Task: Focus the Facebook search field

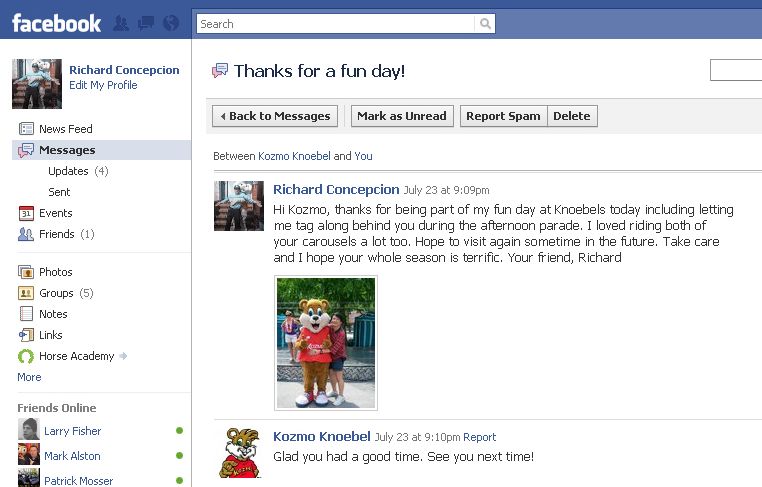Action: [335, 24]
